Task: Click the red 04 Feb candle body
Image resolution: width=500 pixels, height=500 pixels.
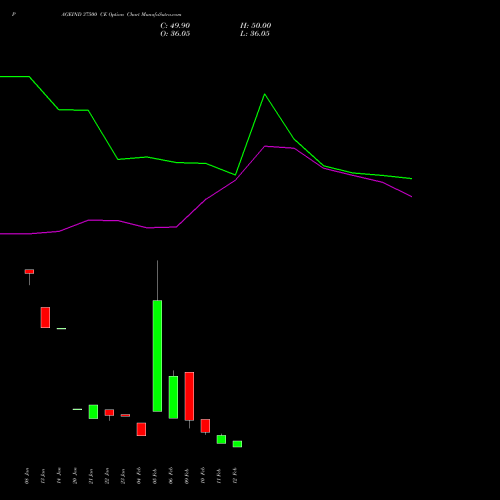Action: click(141, 429)
